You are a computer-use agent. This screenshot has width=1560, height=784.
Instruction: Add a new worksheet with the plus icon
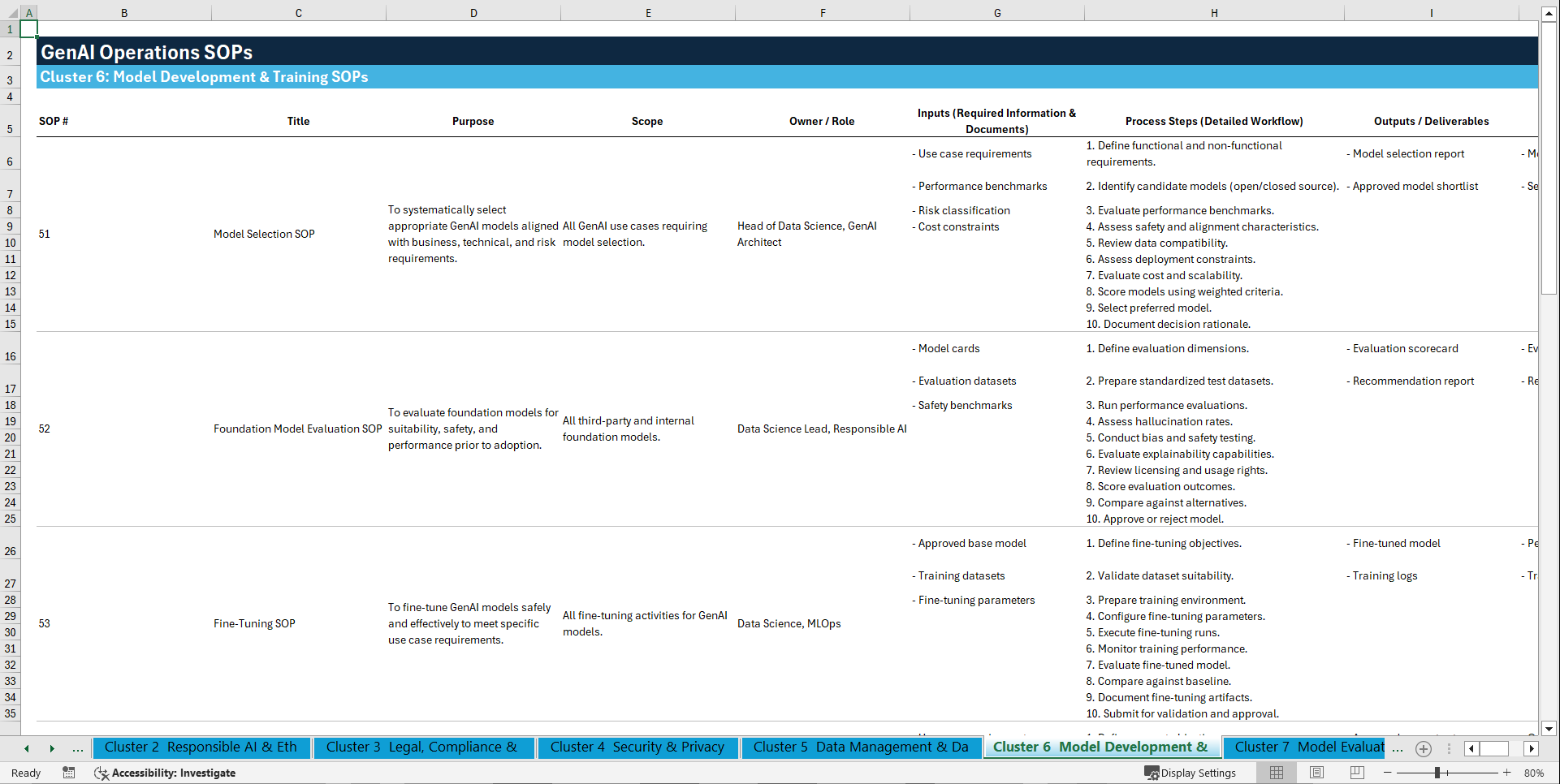point(1423,748)
